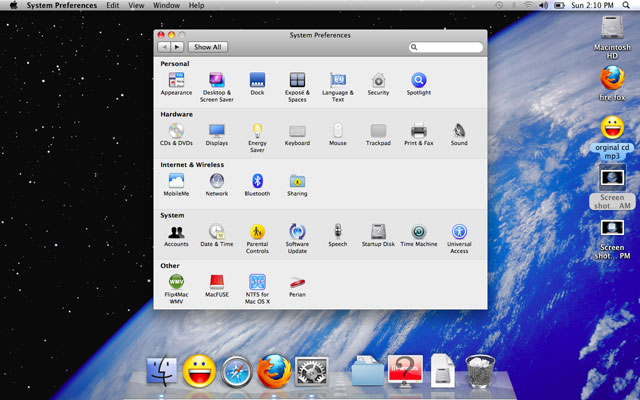640x400 pixels.
Task: Open Print & Fax preferences
Action: click(419, 134)
